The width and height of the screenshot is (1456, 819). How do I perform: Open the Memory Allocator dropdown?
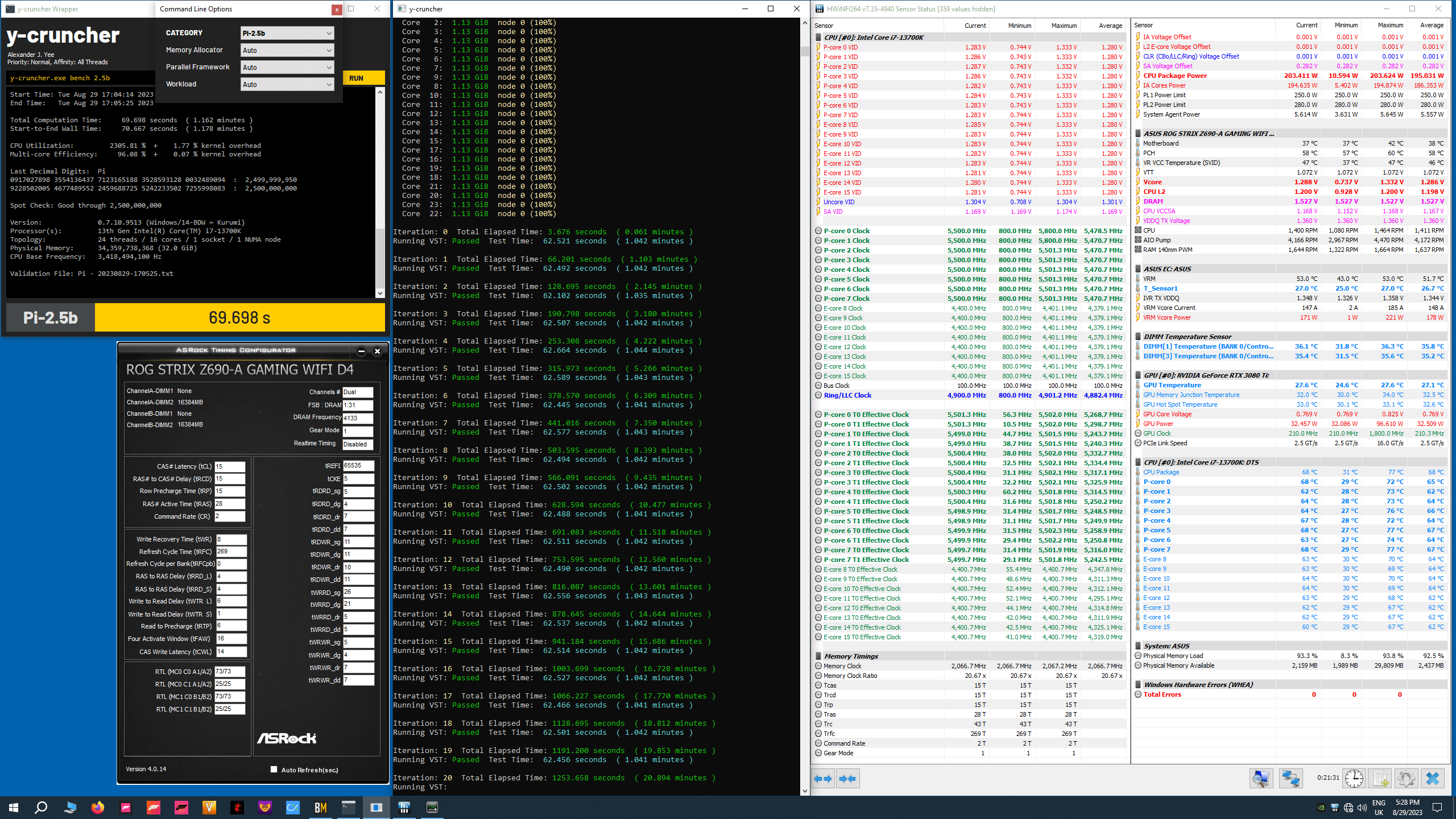pyautogui.click(x=287, y=50)
